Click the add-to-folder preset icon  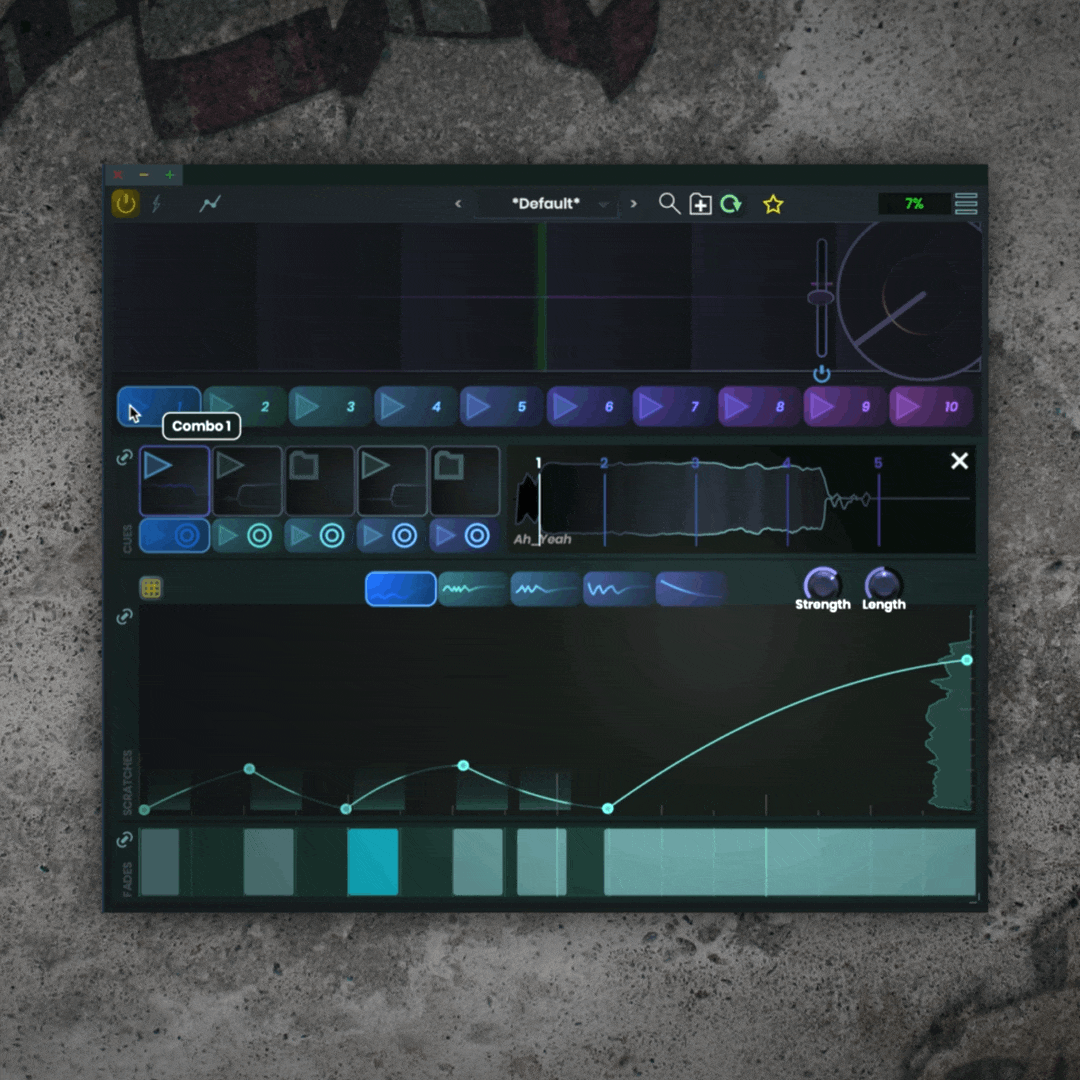pyautogui.click(x=700, y=205)
